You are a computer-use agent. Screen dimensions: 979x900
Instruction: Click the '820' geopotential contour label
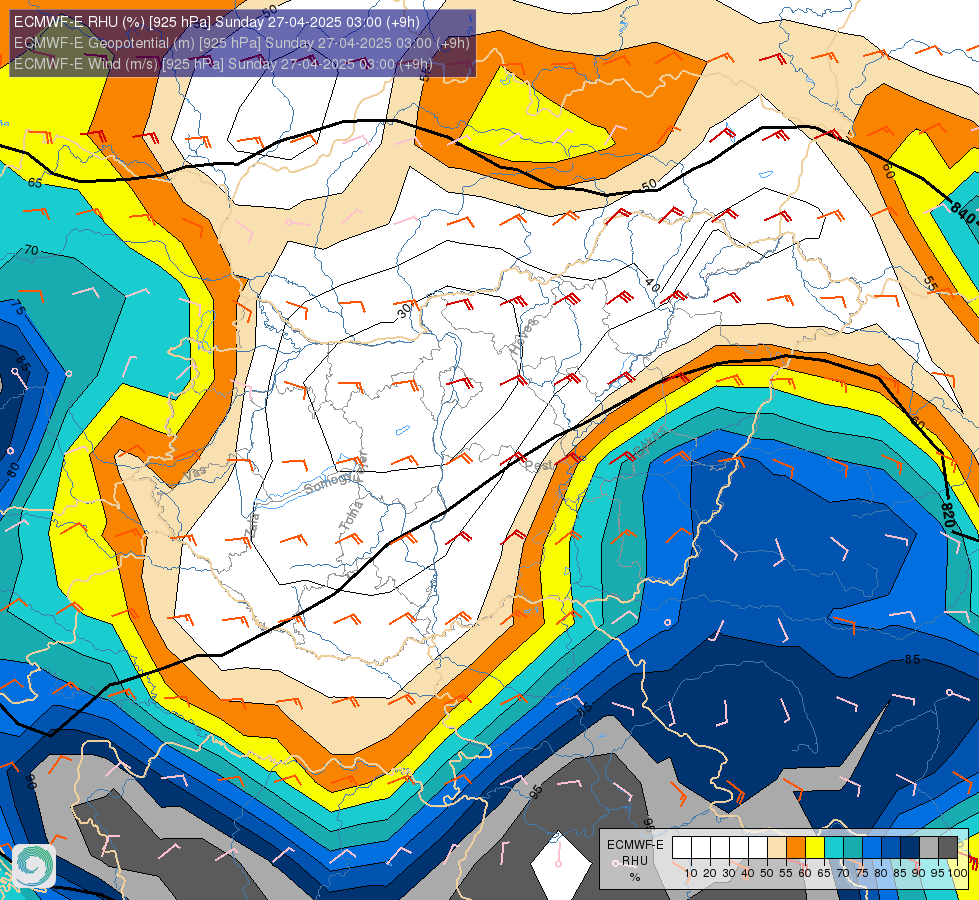948,516
